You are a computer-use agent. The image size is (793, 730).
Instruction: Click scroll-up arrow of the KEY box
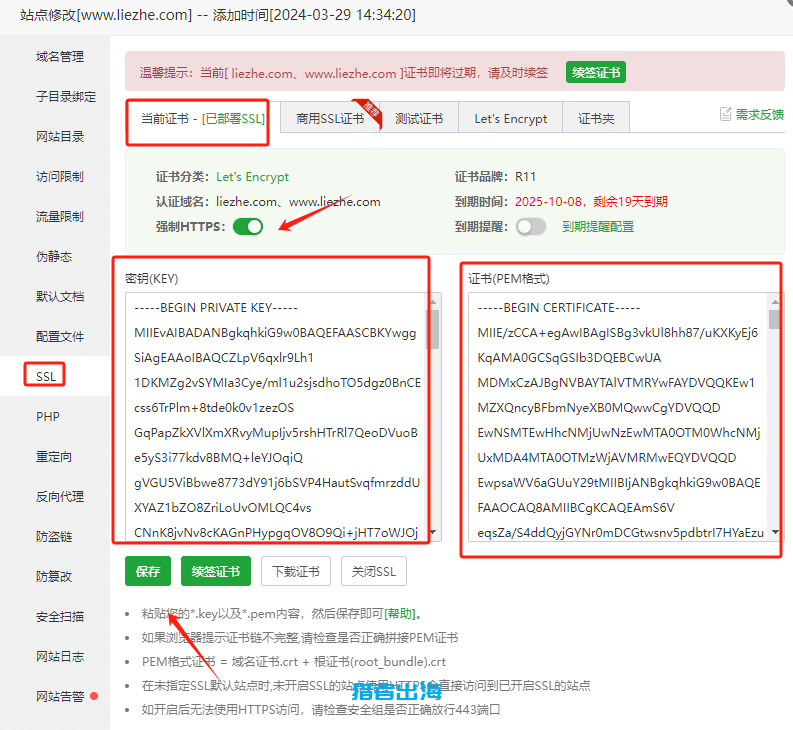point(433,302)
